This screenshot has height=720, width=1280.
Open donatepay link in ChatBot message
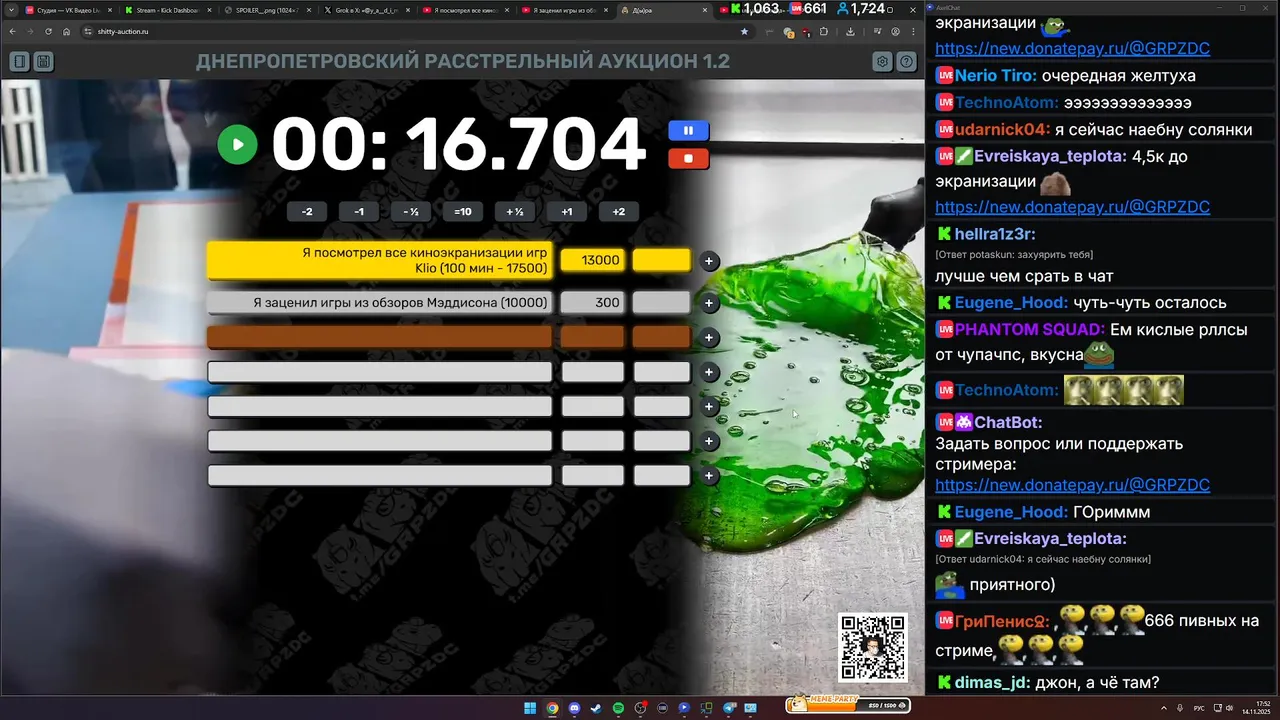pos(1072,485)
